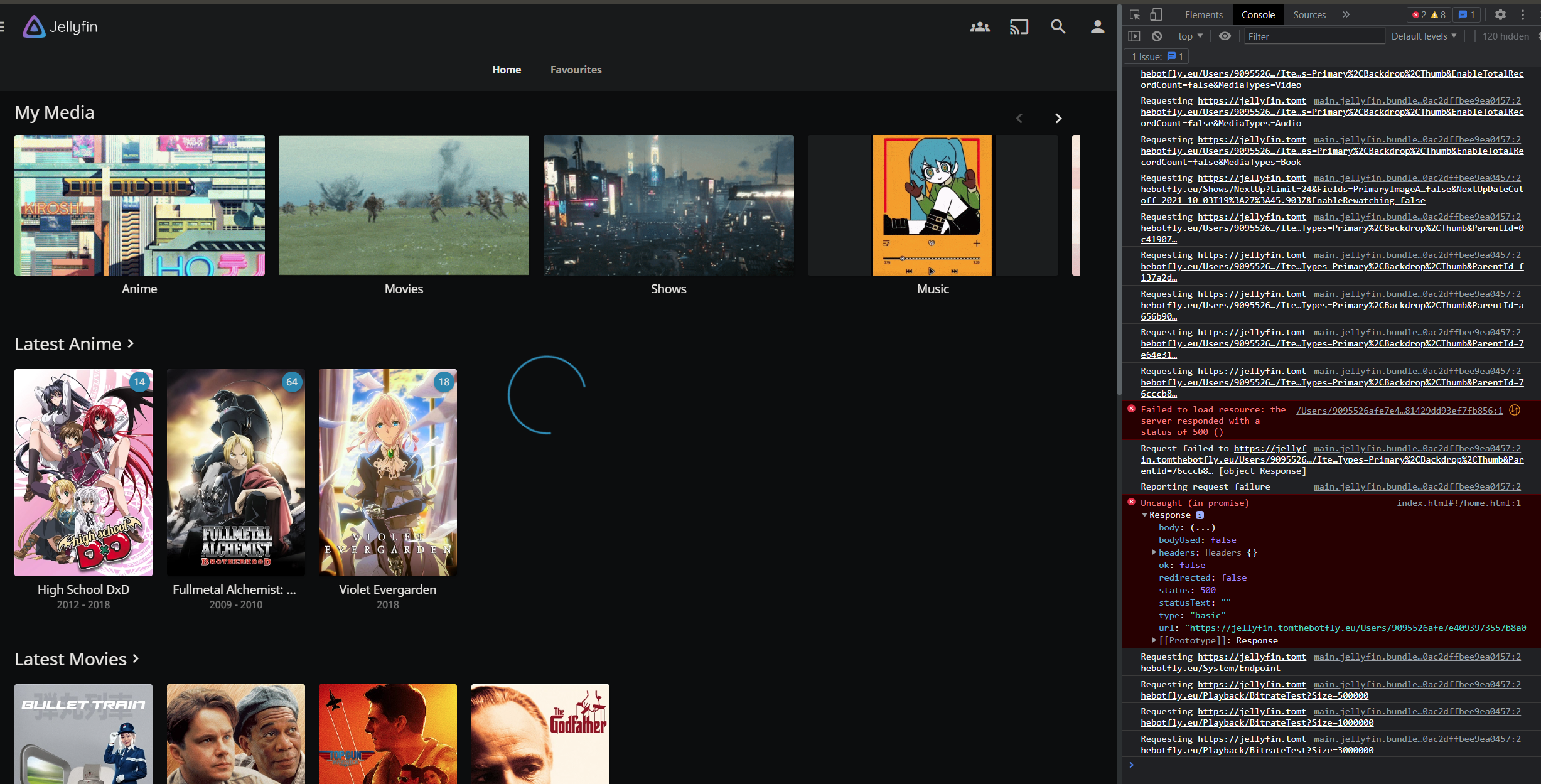Toggle the device toolbar icon
The image size is (1541, 784).
[1156, 14]
